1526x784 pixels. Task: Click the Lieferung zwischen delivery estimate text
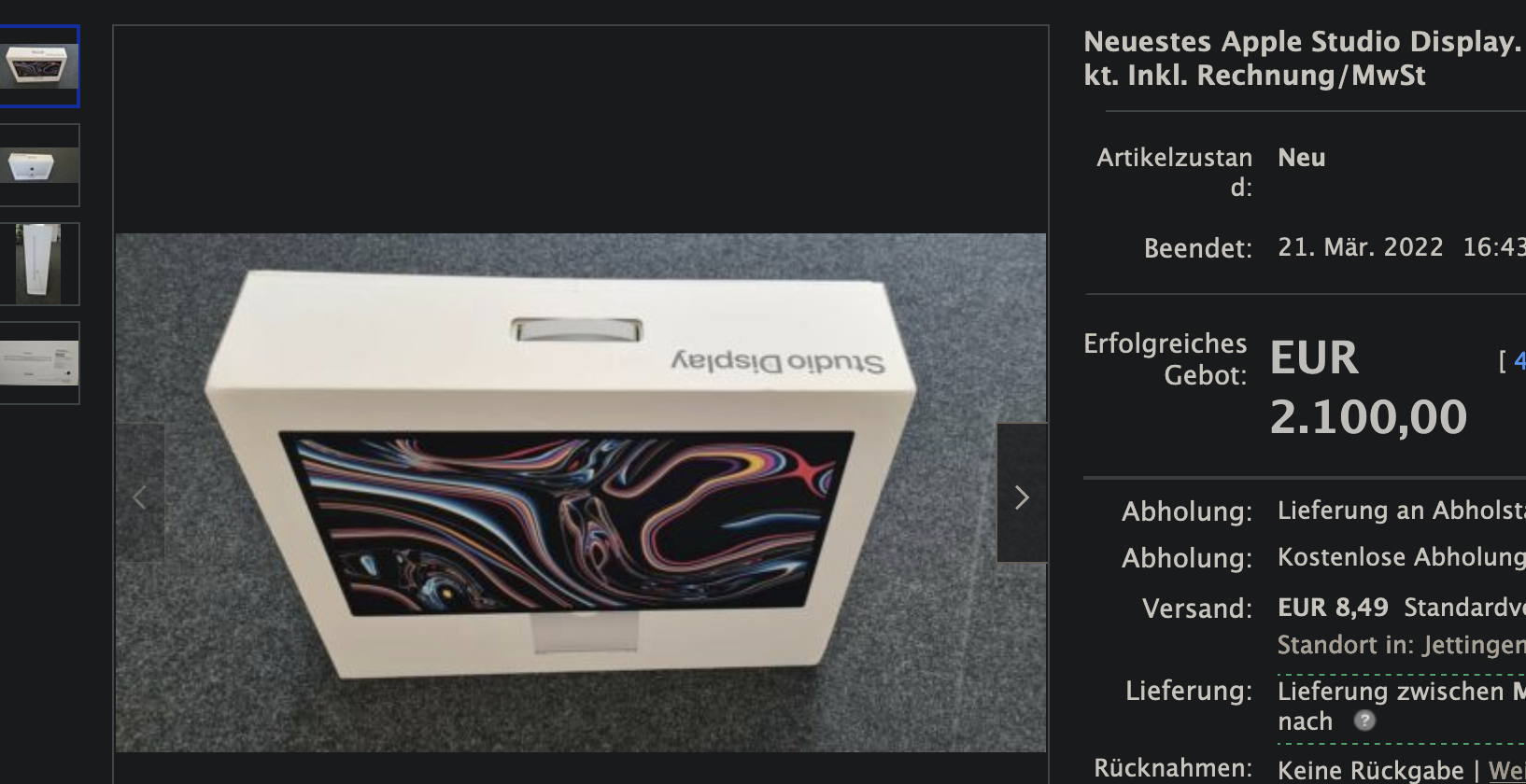[1401, 692]
